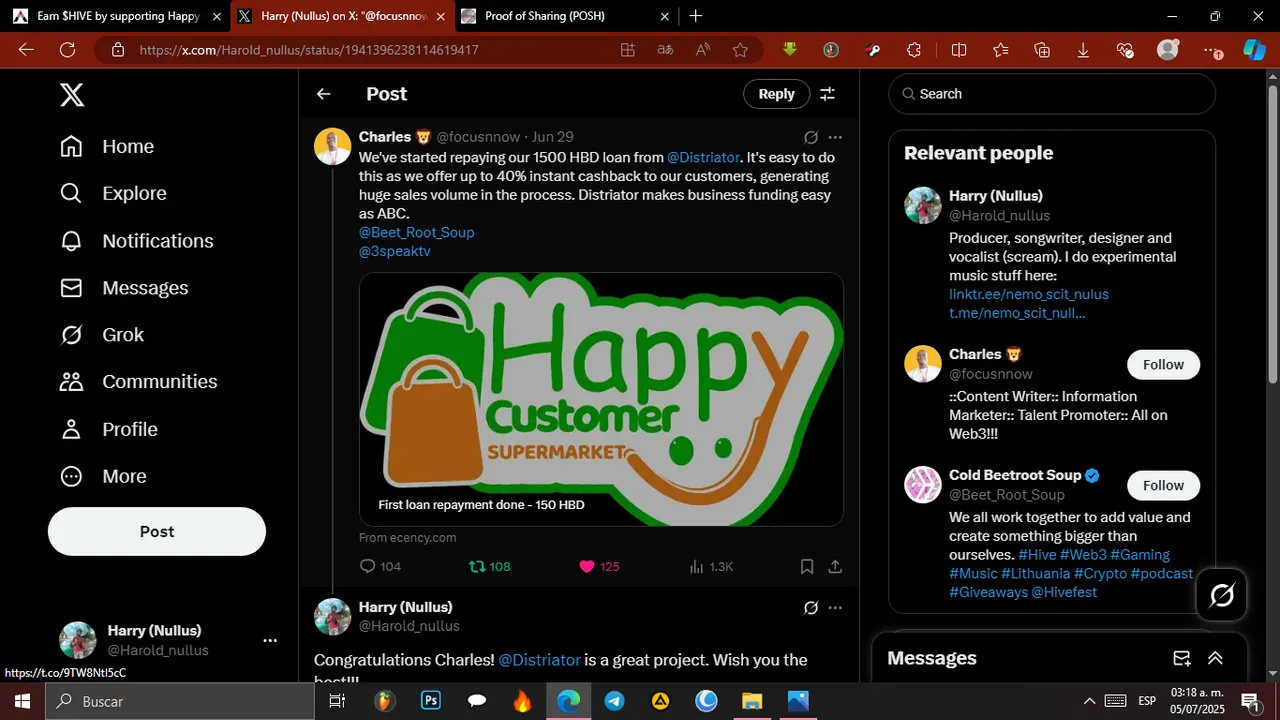Bookmark Charles's post
Viewport: 1280px width, 720px height.
[x=807, y=566]
